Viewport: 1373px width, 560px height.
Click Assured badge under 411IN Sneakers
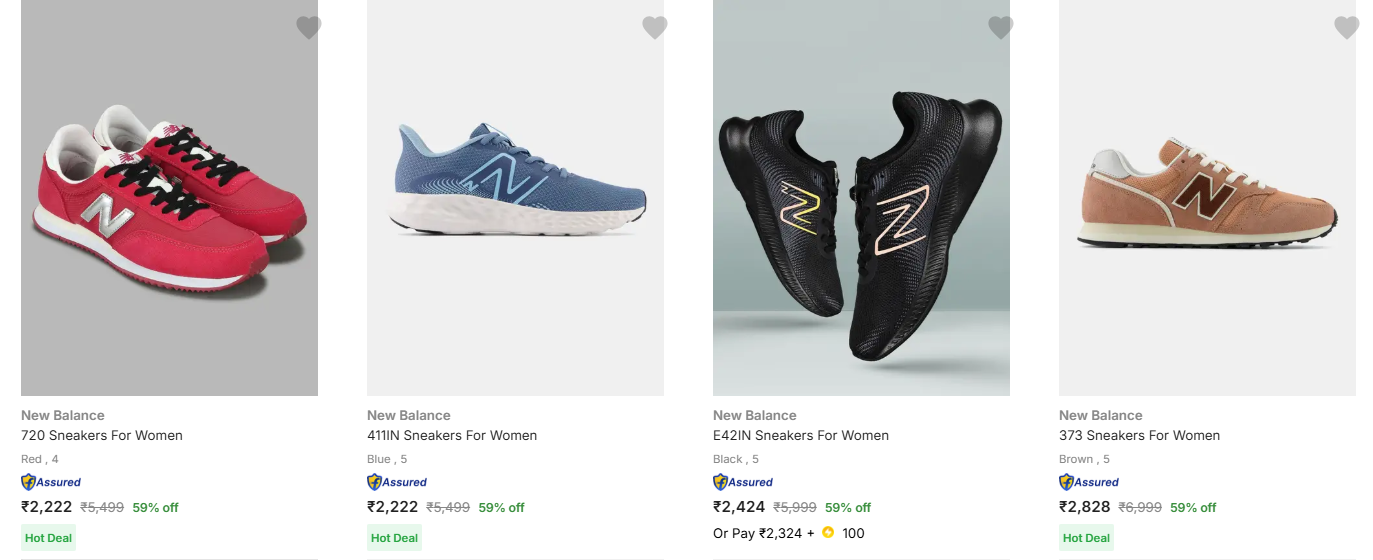[397, 482]
